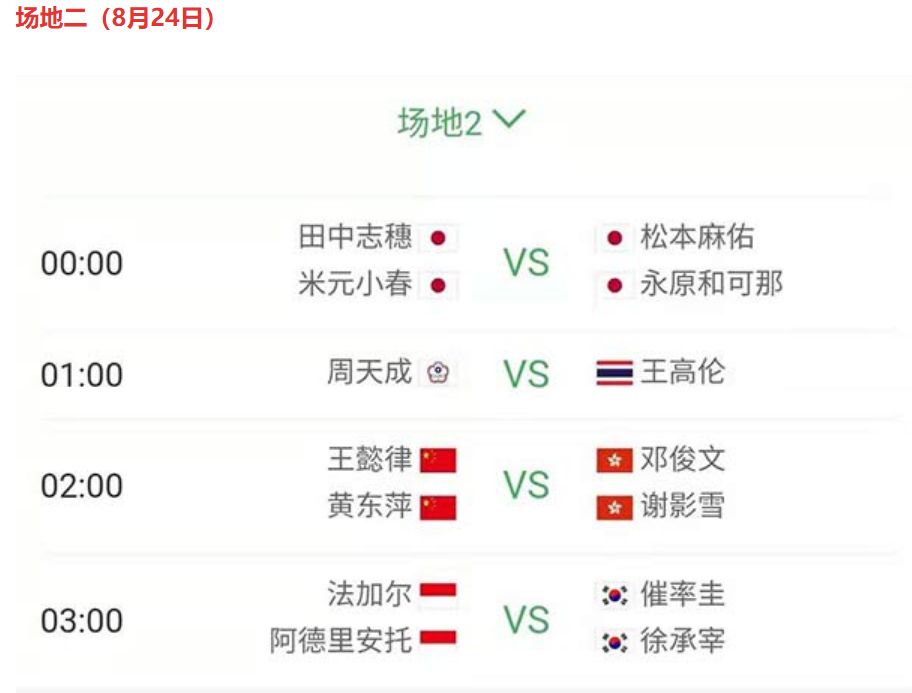Click Thailand flag beside 王高伦
Image resolution: width=912 pixels, height=693 pixels.
click(614, 372)
